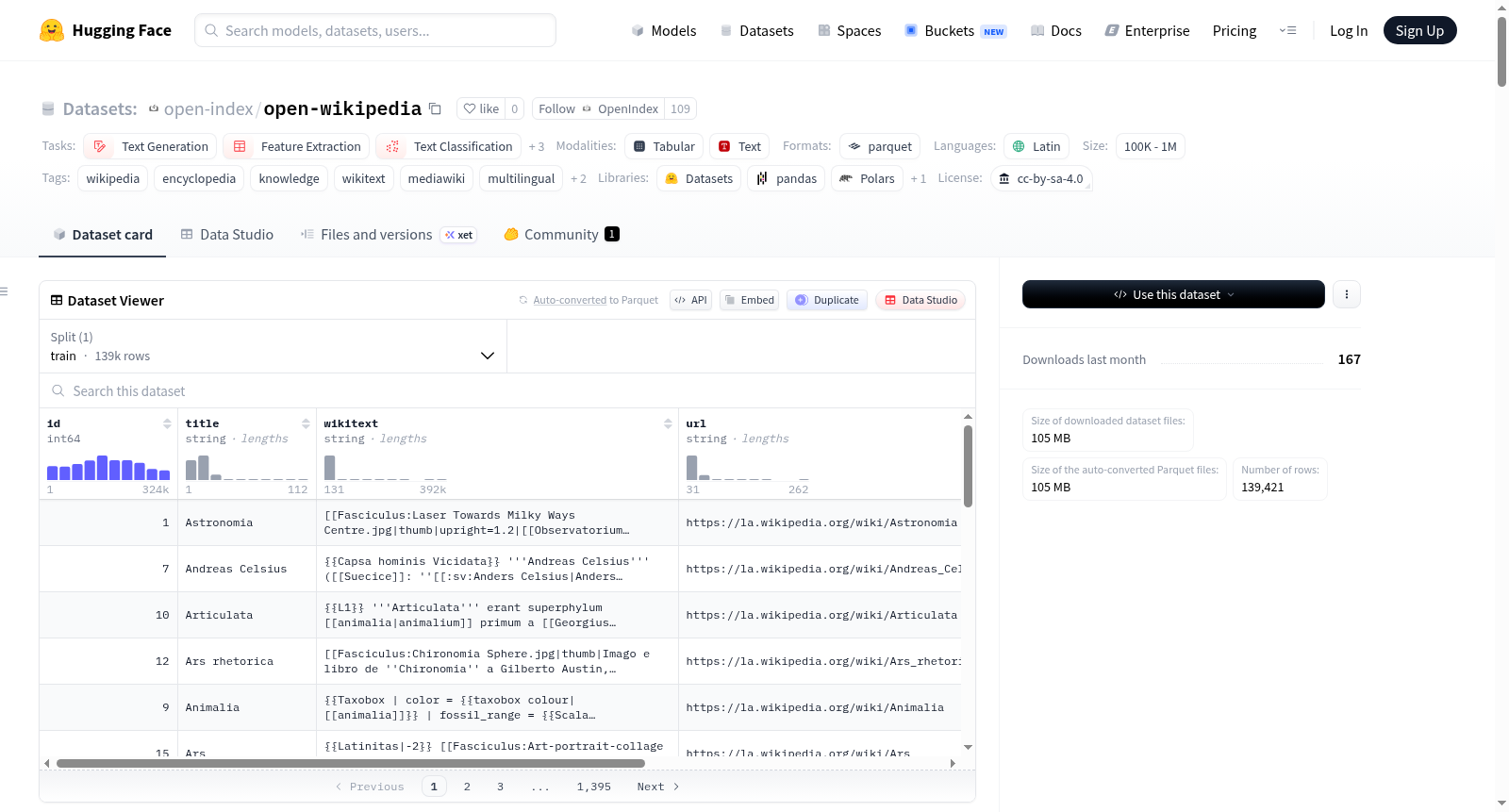Sort the wikitext column

click(x=668, y=423)
